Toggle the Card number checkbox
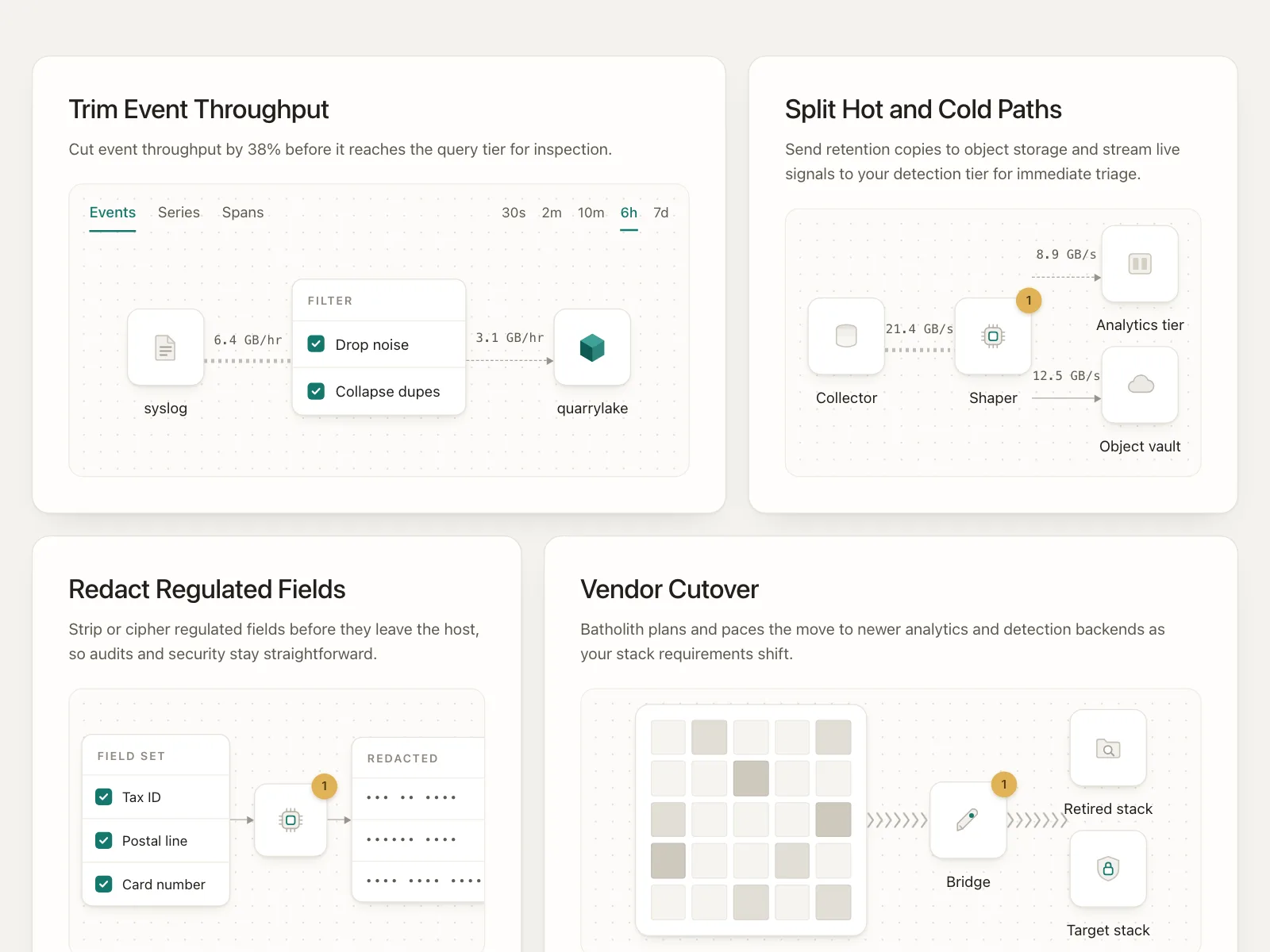Screen dimensions: 1270x952 click(x=104, y=884)
